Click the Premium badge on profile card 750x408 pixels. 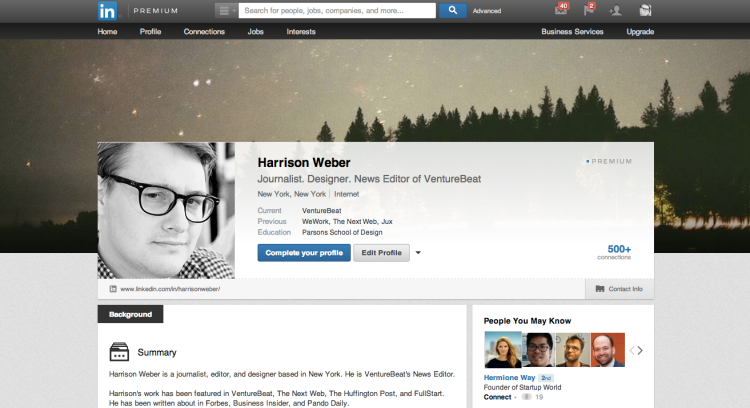[x=609, y=161]
